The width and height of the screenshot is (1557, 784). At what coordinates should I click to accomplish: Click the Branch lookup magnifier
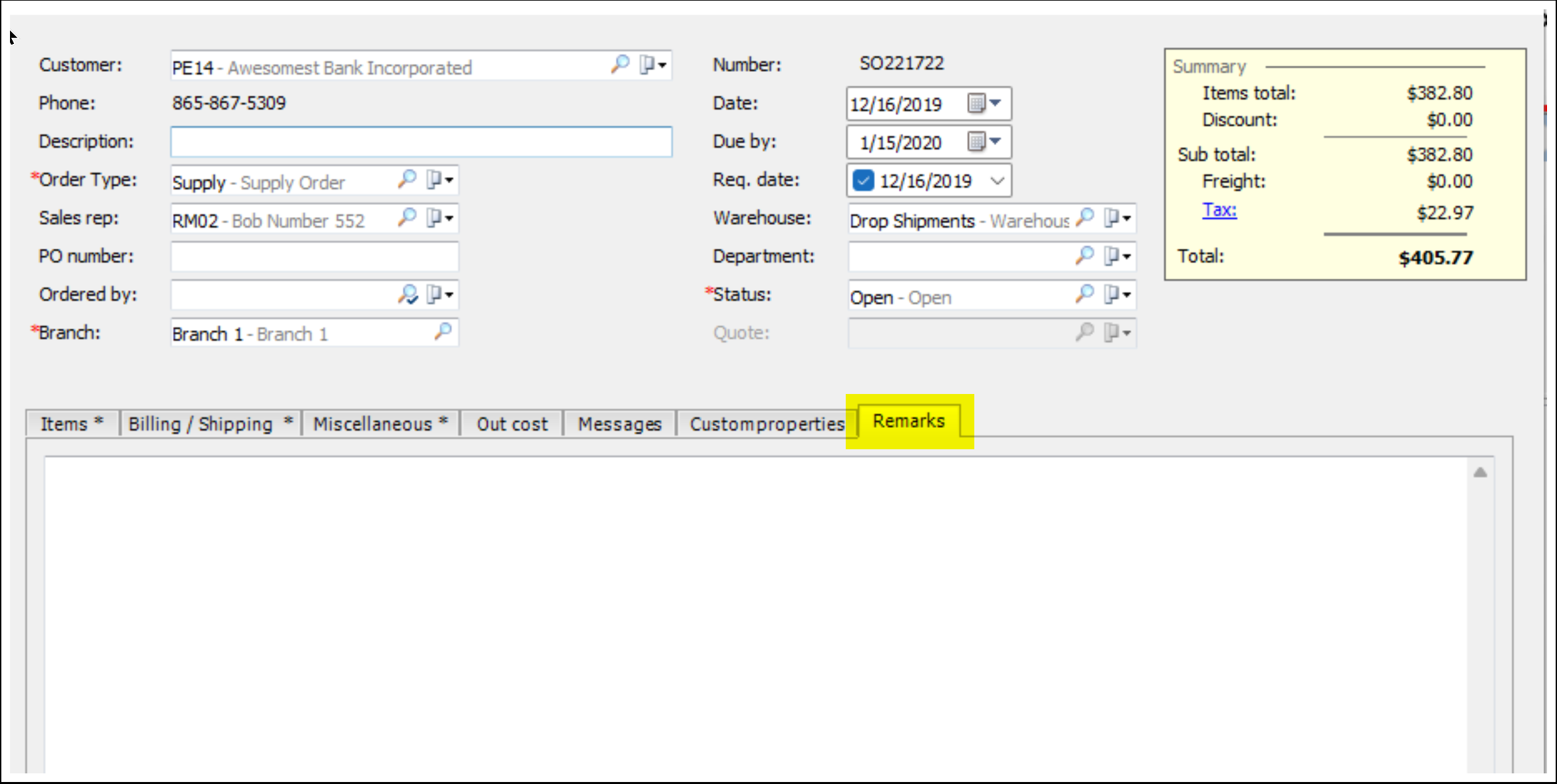tap(443, 332)
